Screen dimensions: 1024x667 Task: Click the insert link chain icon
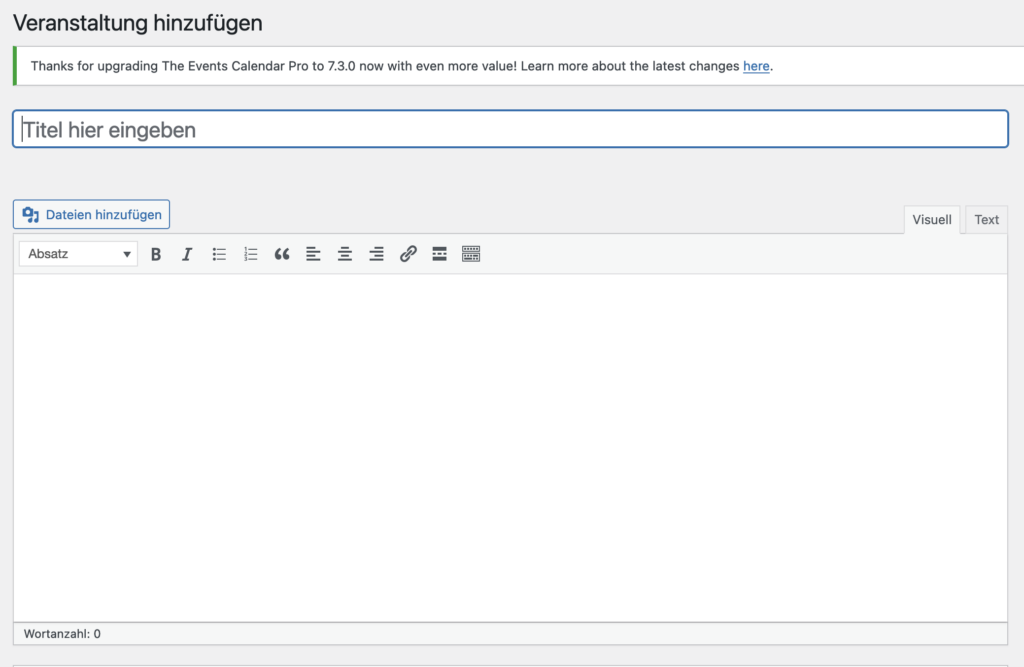coord(408,254)
